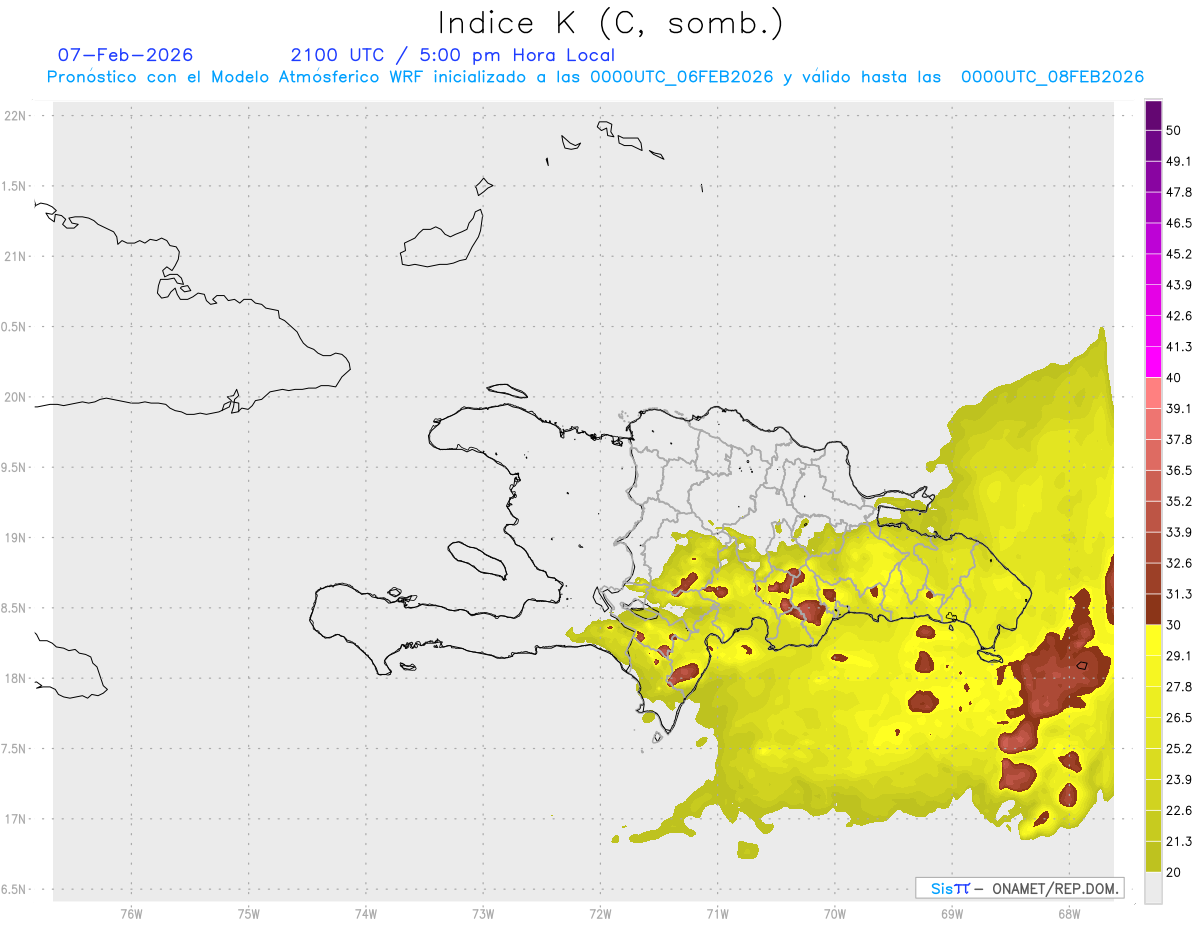Click the longitude label "69W"
This screenshot has width=1200, height=927.
(x=952, y=913)
